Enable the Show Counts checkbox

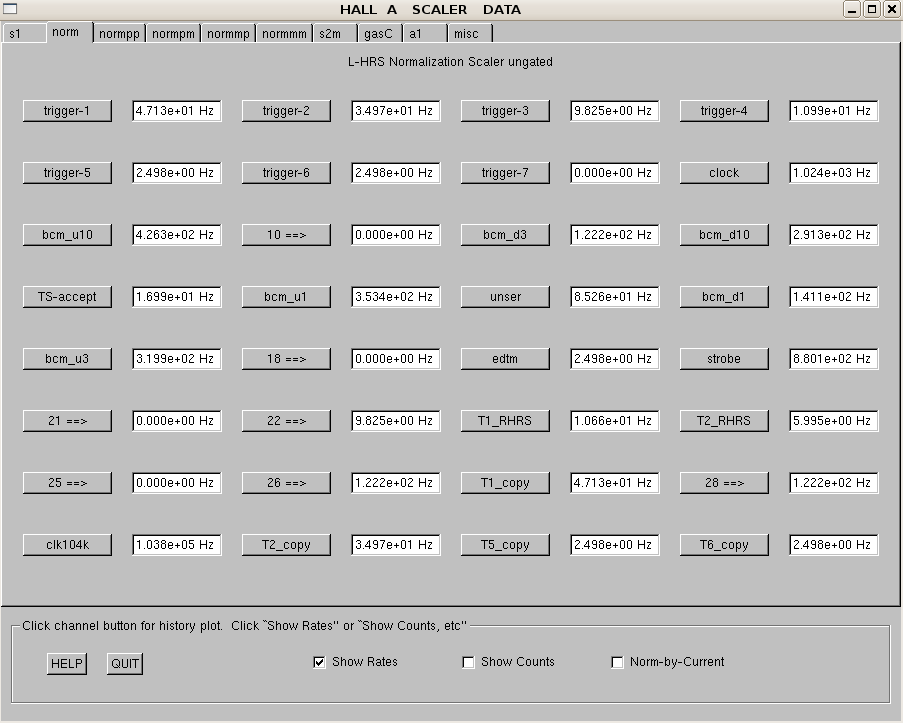(469, 663)
